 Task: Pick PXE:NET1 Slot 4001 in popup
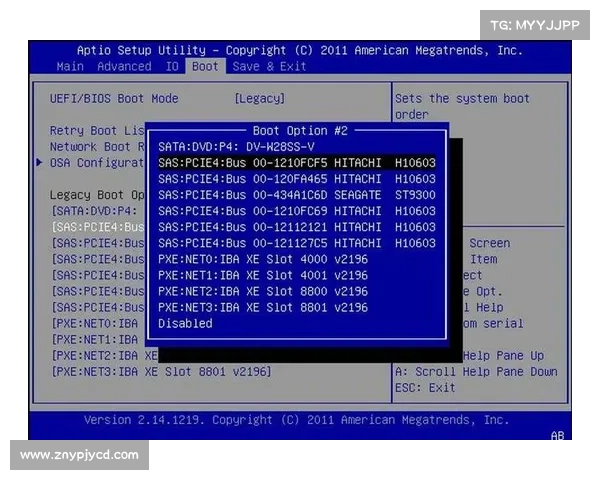coord(263,276)
